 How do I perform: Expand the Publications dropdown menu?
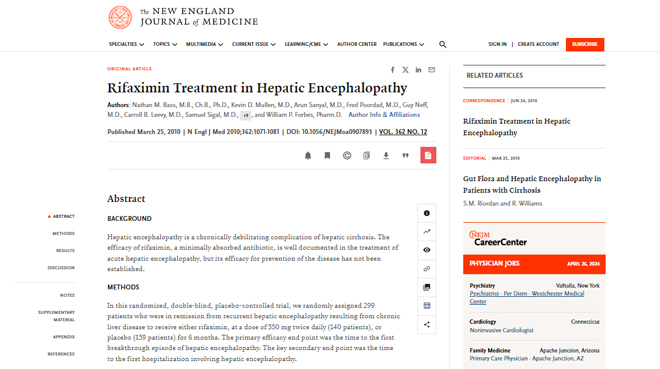point(404,44)
